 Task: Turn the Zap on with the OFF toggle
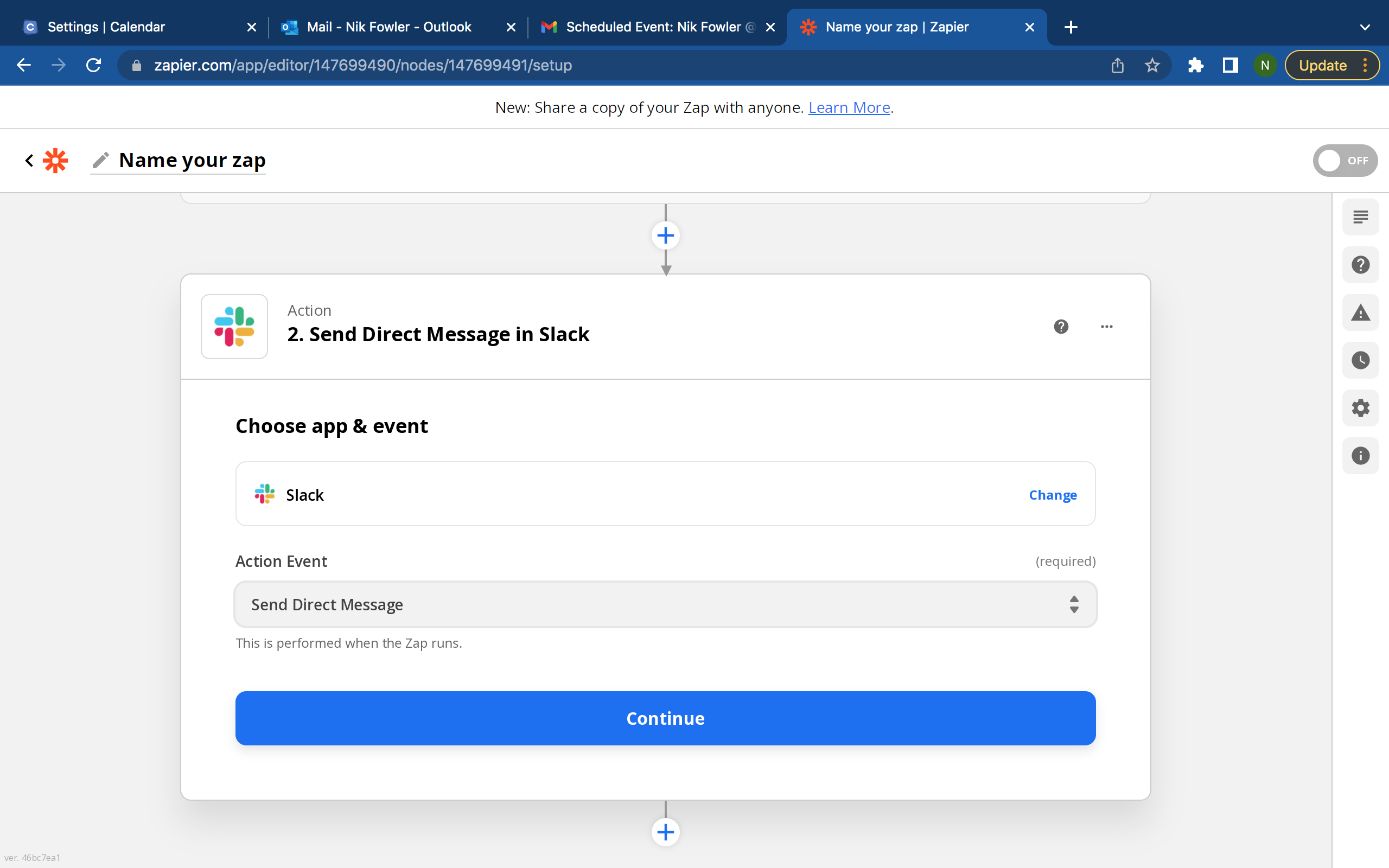[1345, 160]
